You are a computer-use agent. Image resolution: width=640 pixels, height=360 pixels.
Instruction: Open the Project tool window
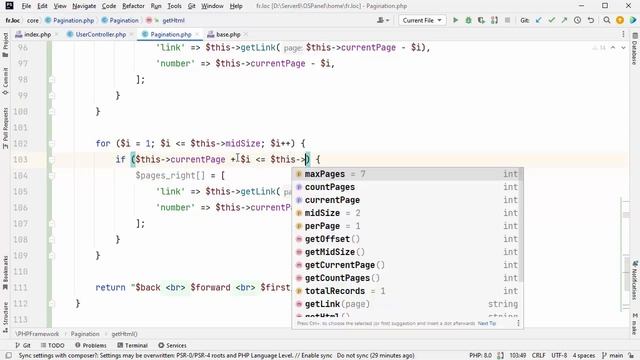(x=5, y=44)
